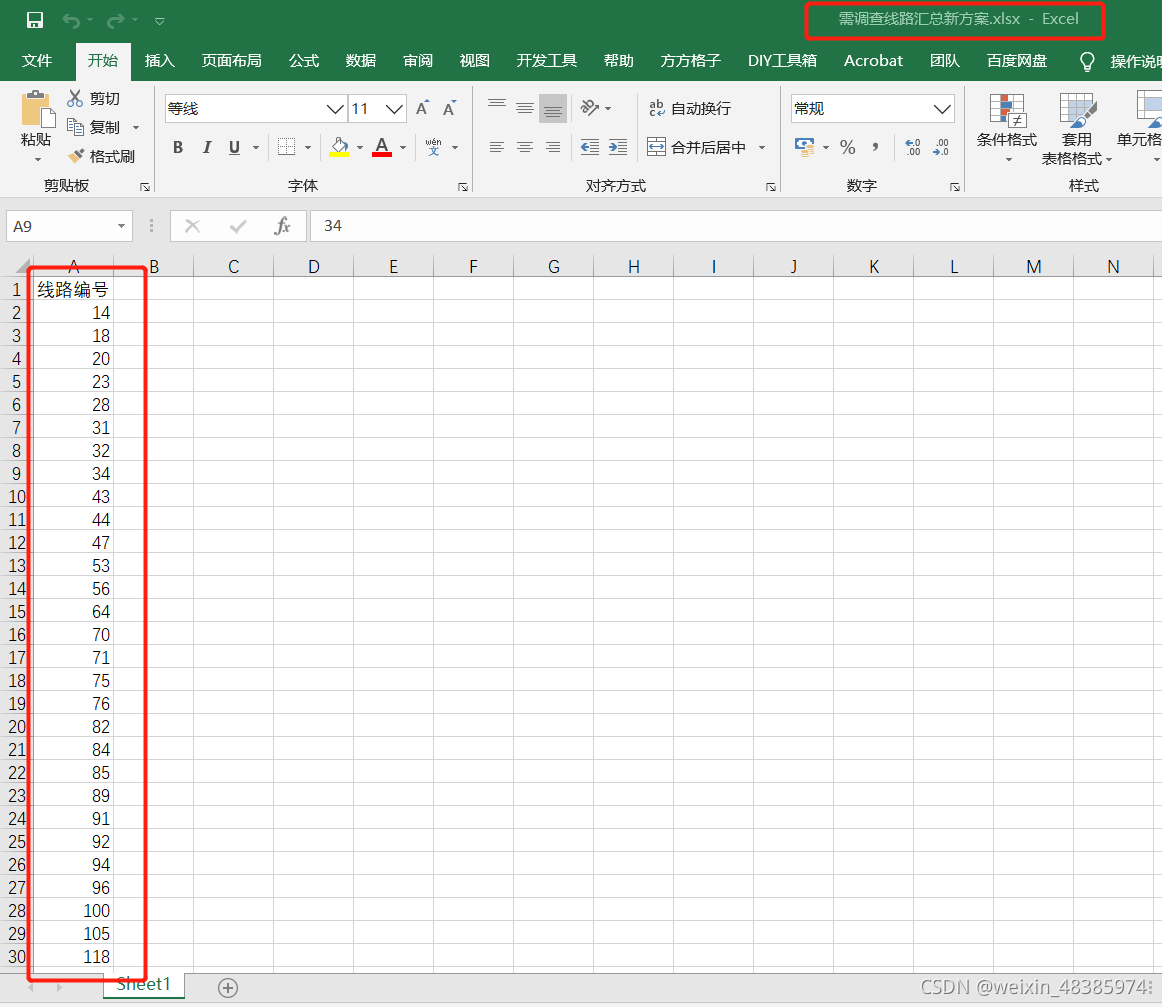
Task: Click the text orientation icon
Action: pyautogui.click(x=590, y=108)
